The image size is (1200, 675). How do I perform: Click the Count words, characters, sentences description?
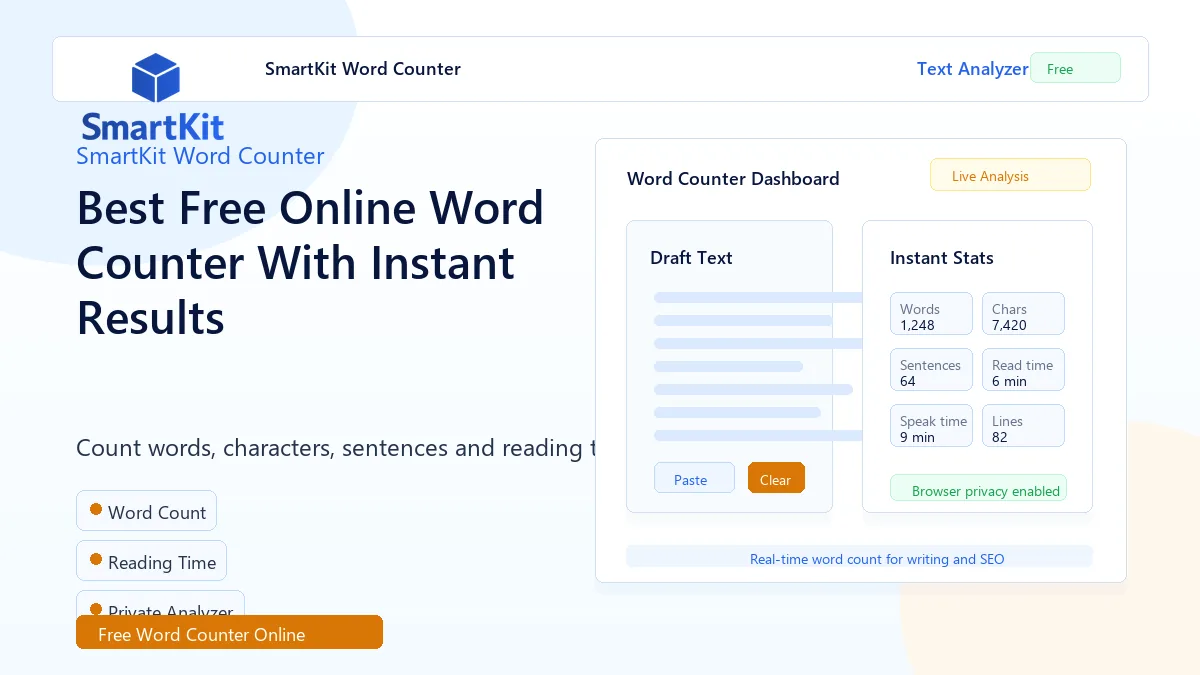[336, 447]
